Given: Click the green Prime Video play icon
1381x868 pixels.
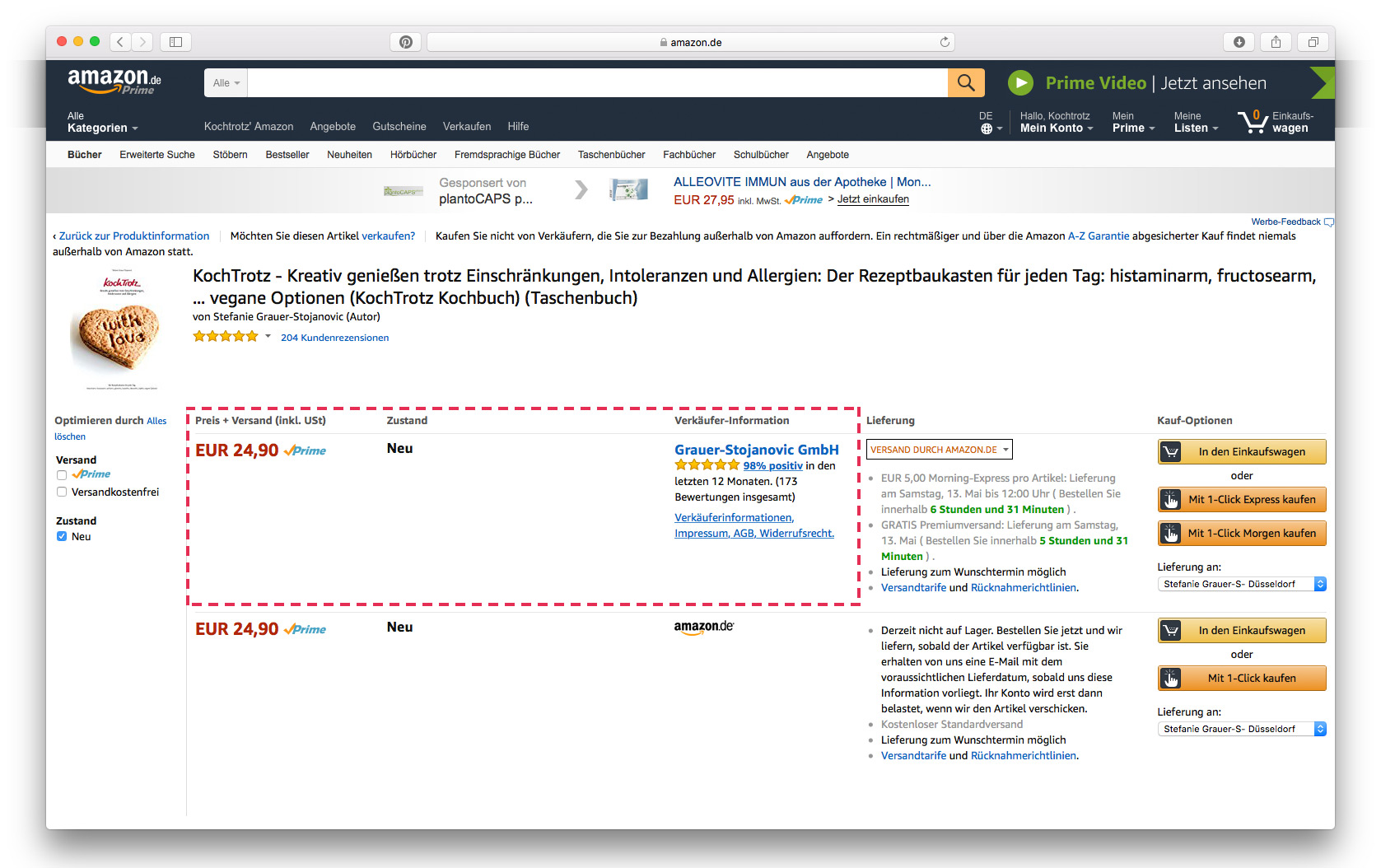Looking at the screenshot, I should (x=1020, y=82).
